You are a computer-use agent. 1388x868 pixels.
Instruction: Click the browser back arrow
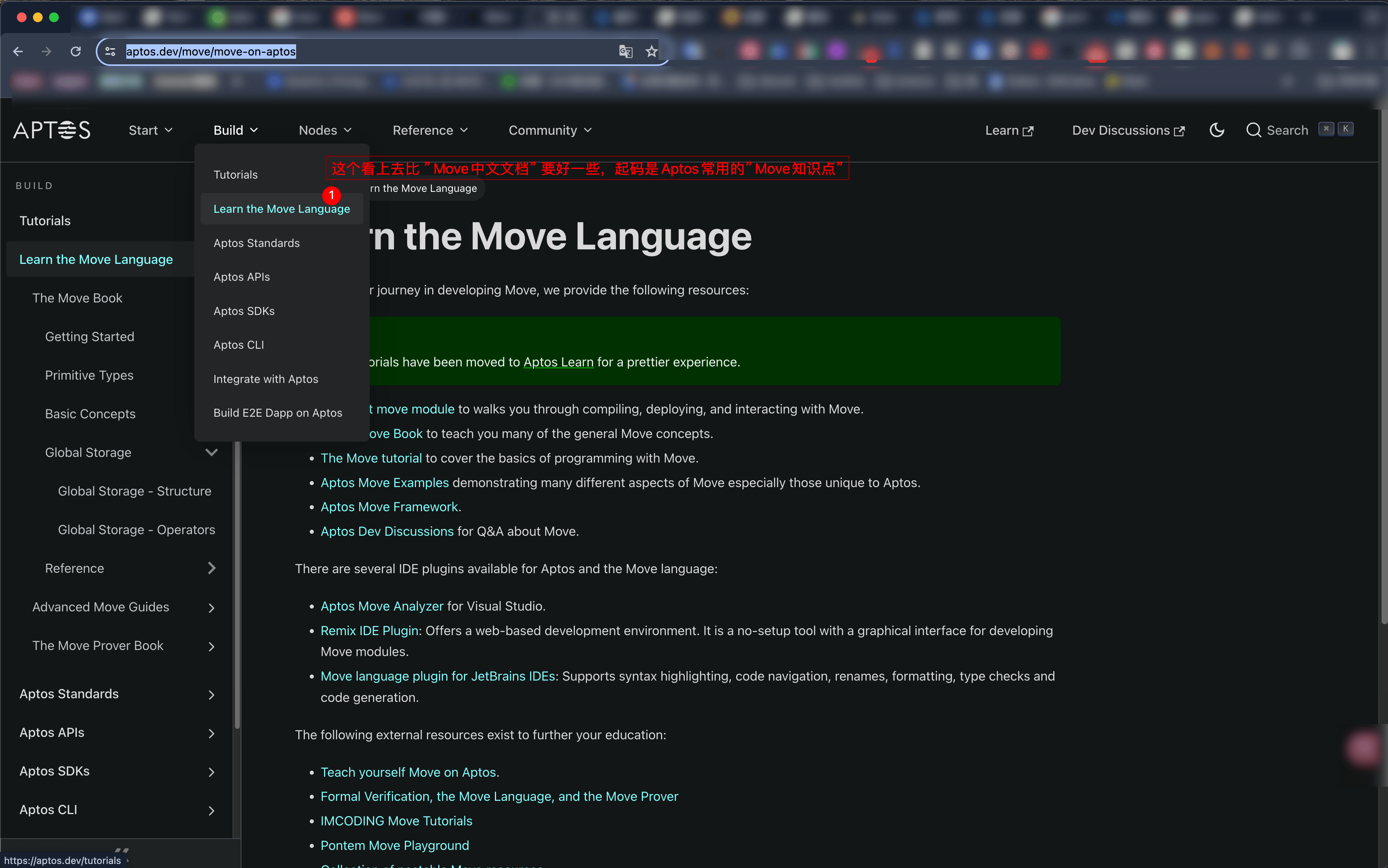[18, 51]
